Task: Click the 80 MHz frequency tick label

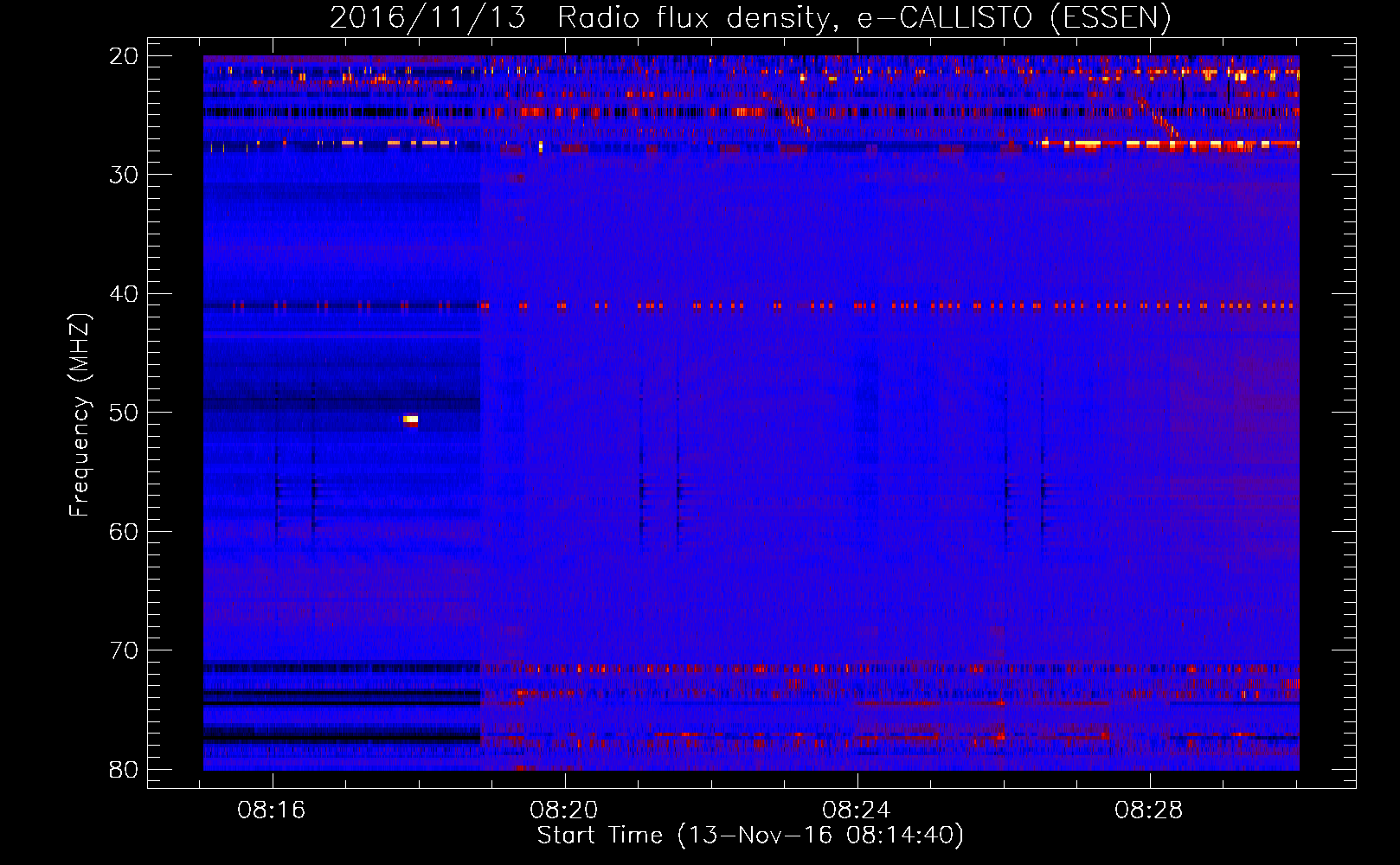Action: 125,770
